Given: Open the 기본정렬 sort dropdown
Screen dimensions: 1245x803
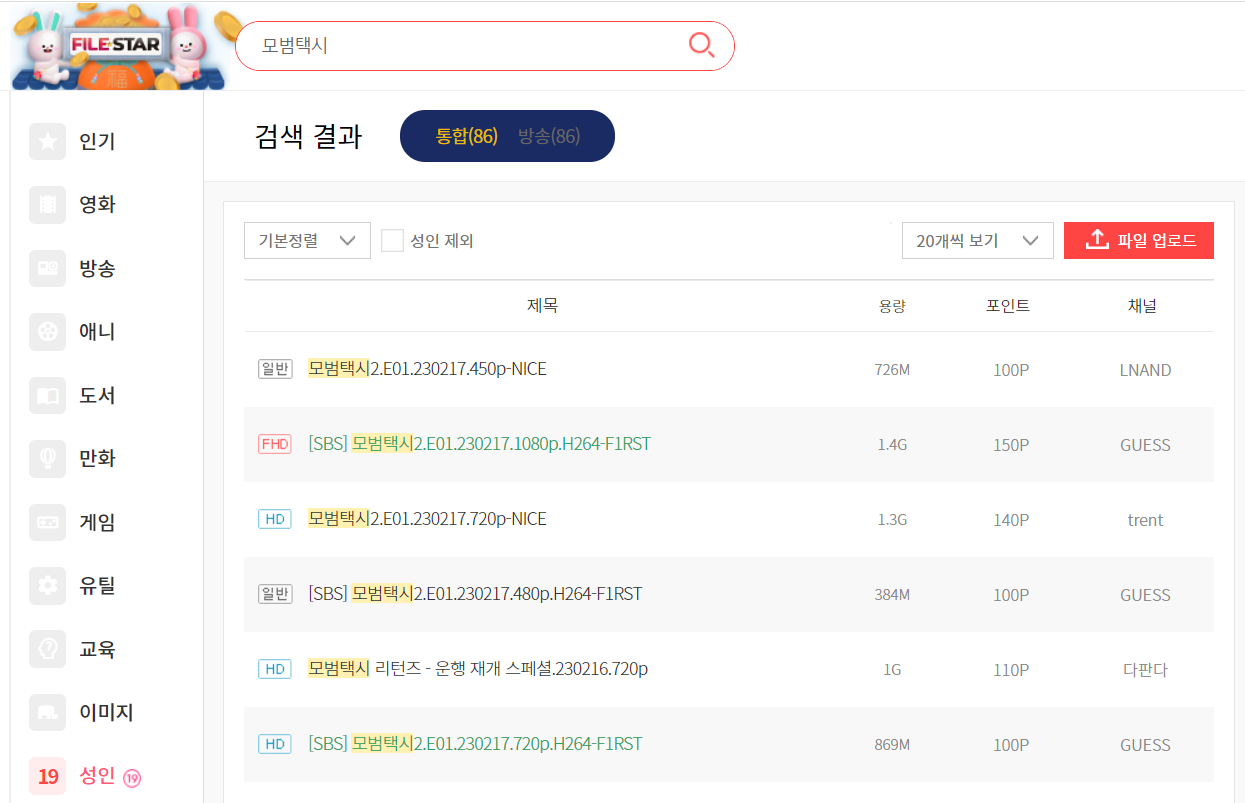Looking at the screenshot, I should click(307, 240).
